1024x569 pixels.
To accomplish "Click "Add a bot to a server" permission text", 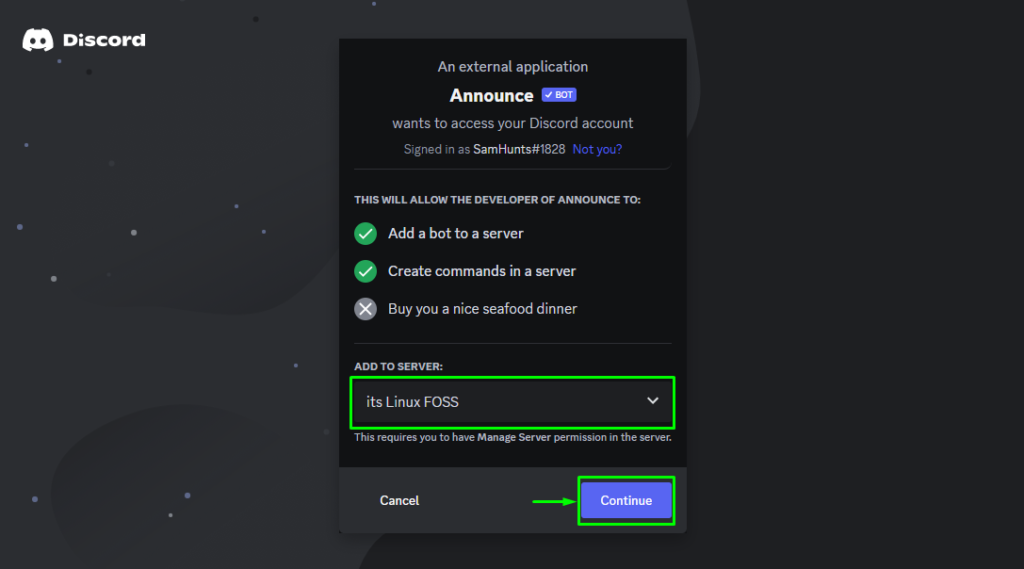I will [x=455, y=233].
